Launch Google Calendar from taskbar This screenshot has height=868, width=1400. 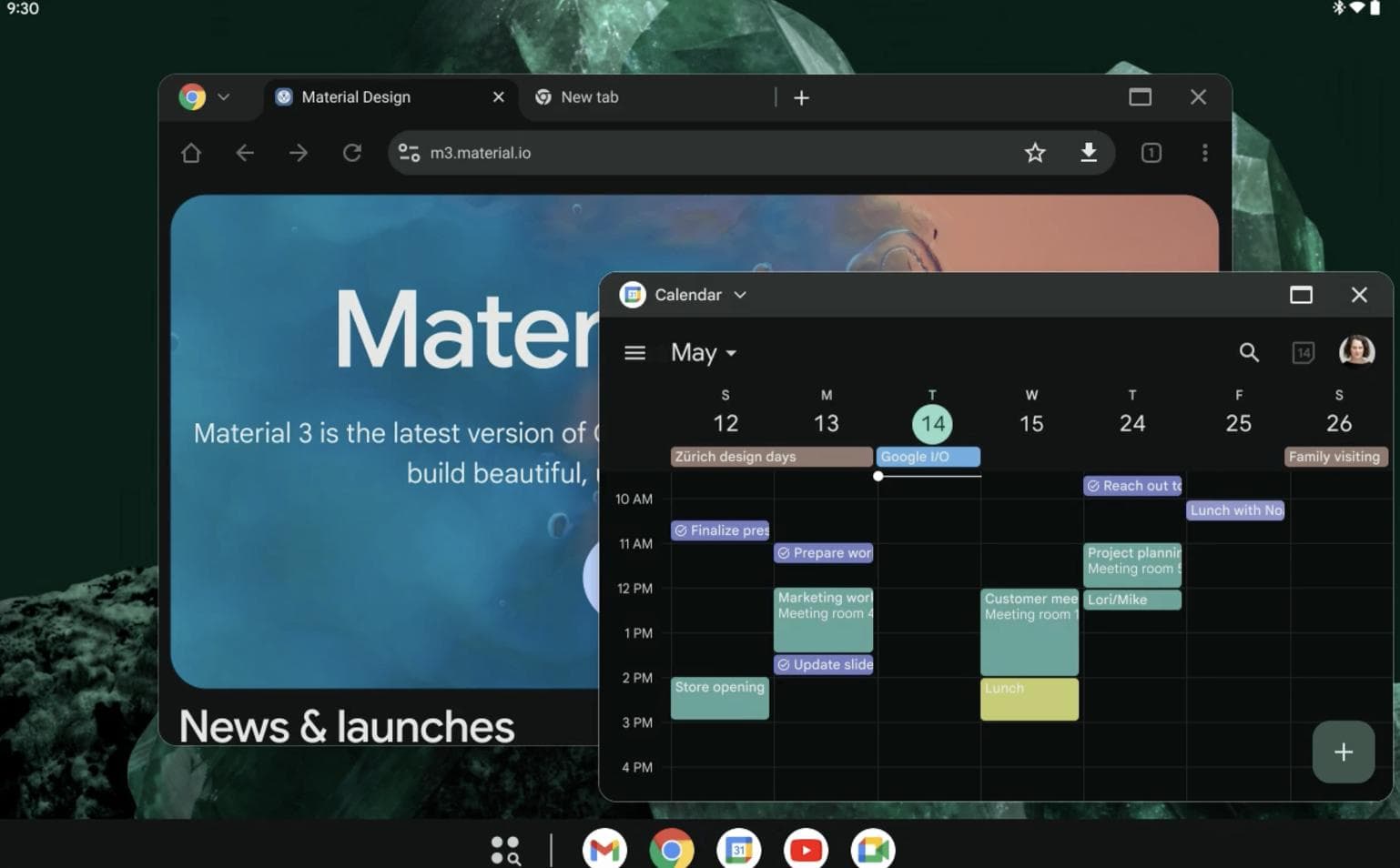click(738, 850)
